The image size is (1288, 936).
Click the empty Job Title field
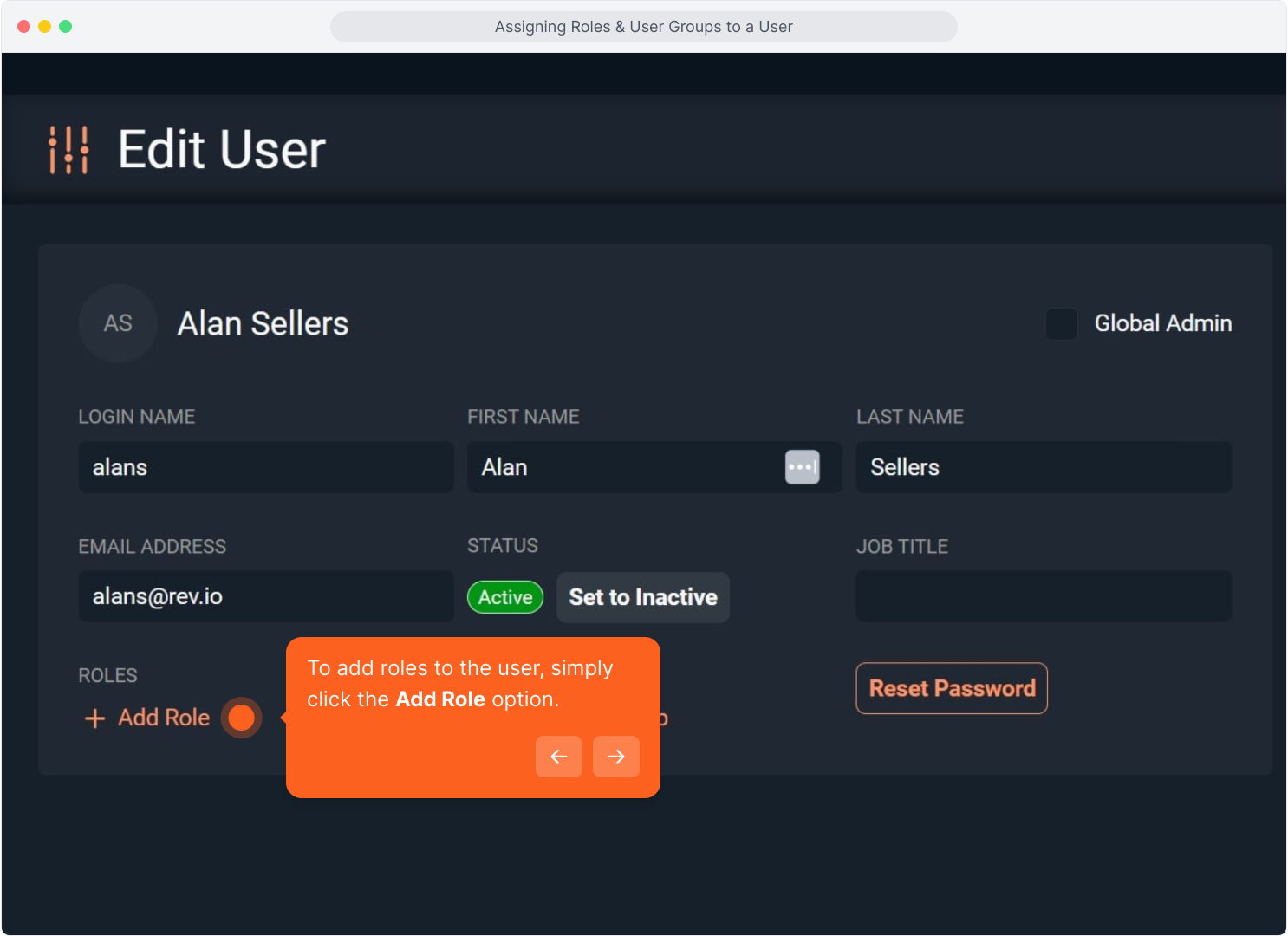click(x=1043, y=596)
